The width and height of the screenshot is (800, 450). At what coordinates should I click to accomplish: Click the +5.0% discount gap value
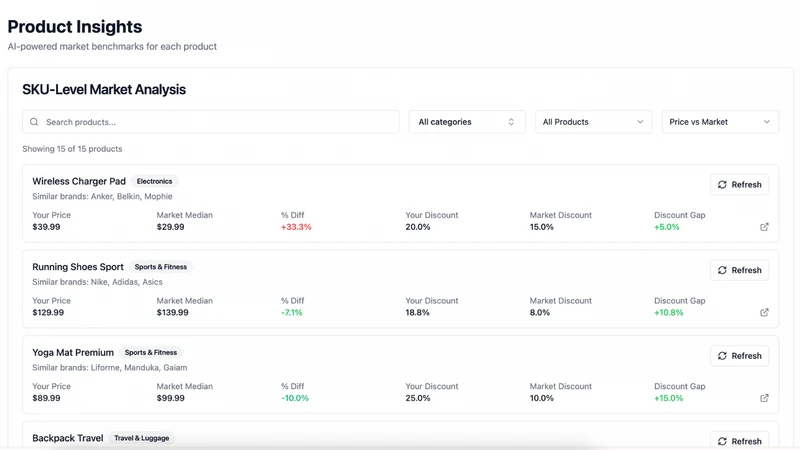point(667,227)
